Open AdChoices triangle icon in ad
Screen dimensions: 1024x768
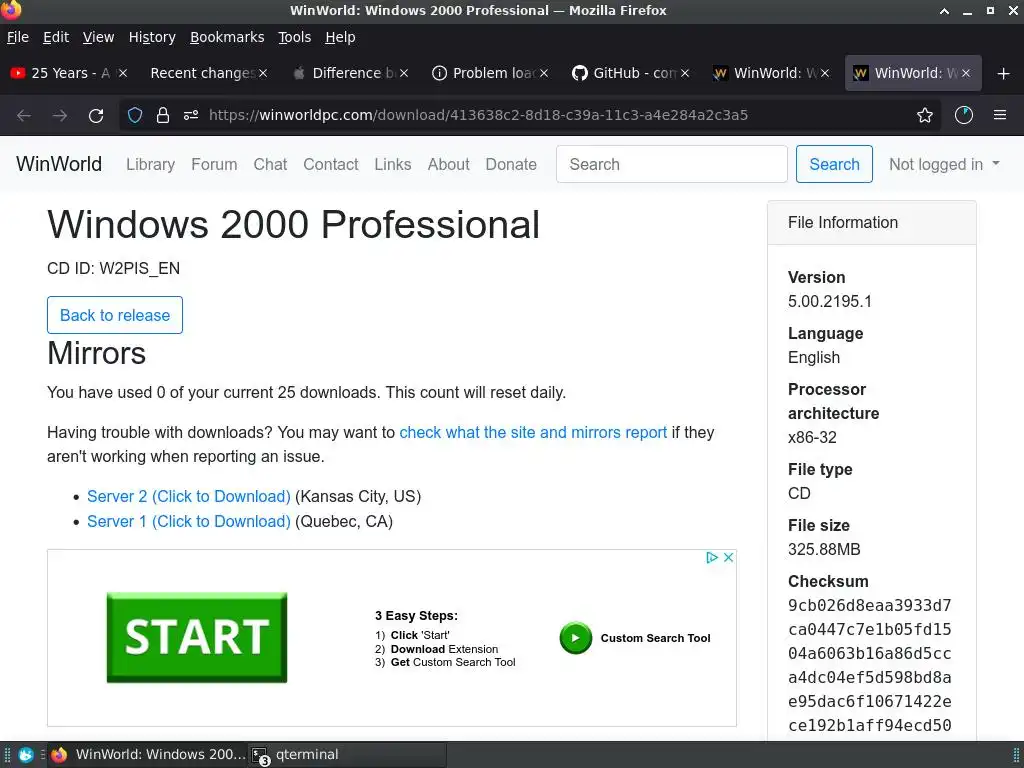tap(712, 557)
